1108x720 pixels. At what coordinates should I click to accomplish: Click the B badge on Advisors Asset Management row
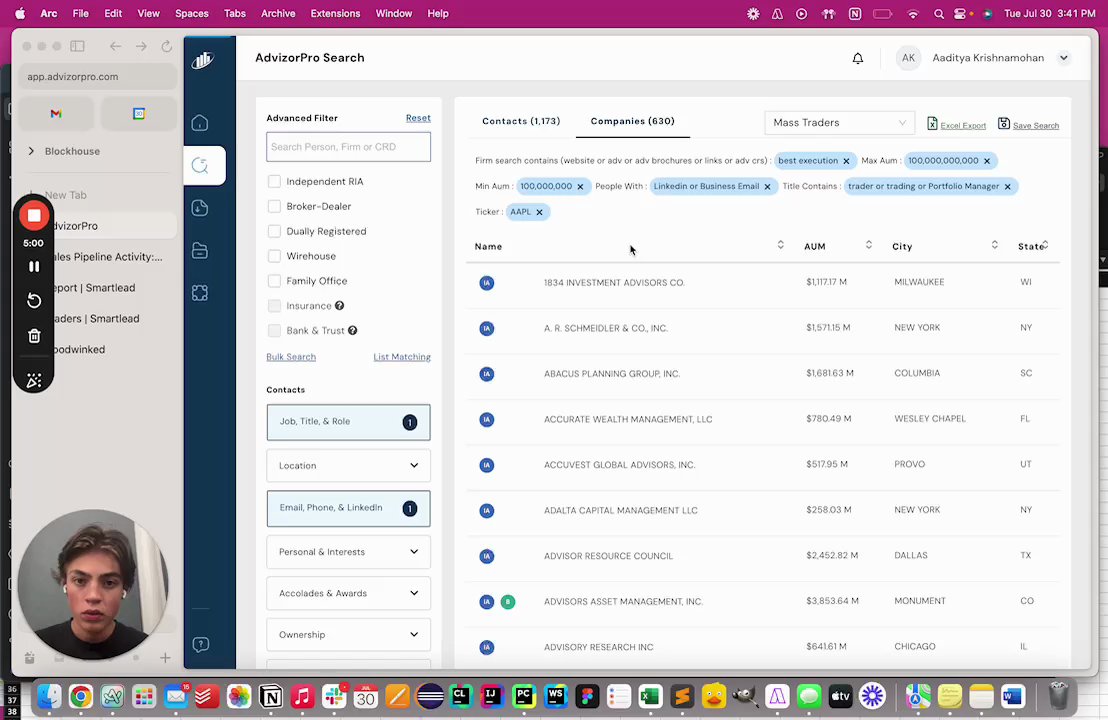pos(507,602)
